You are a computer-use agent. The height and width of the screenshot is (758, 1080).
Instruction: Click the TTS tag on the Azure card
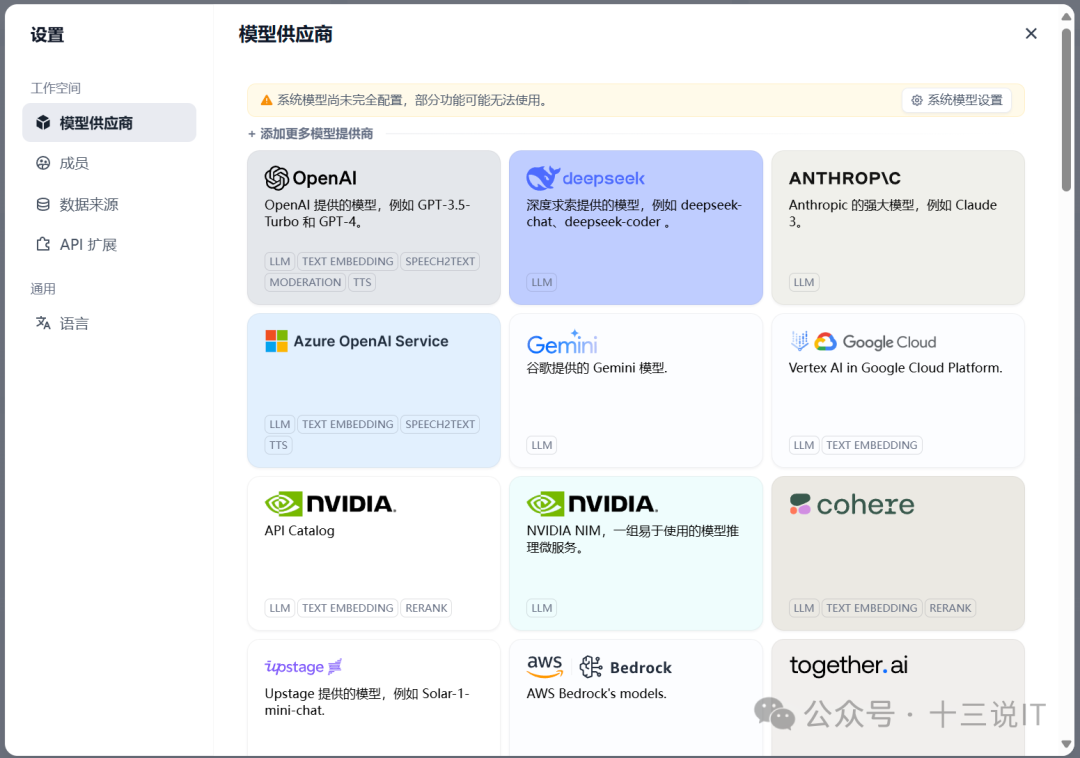click(x=278, y=445)
